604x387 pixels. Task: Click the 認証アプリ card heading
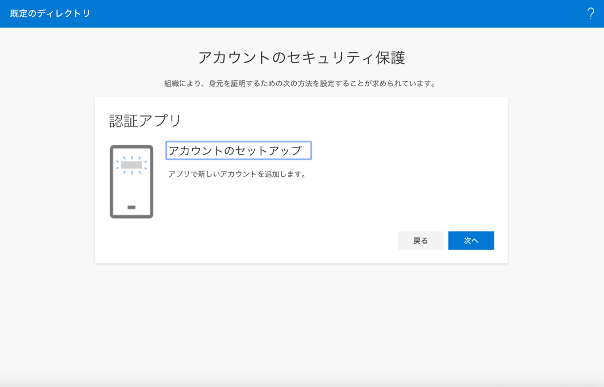click(x=145, y=121)
